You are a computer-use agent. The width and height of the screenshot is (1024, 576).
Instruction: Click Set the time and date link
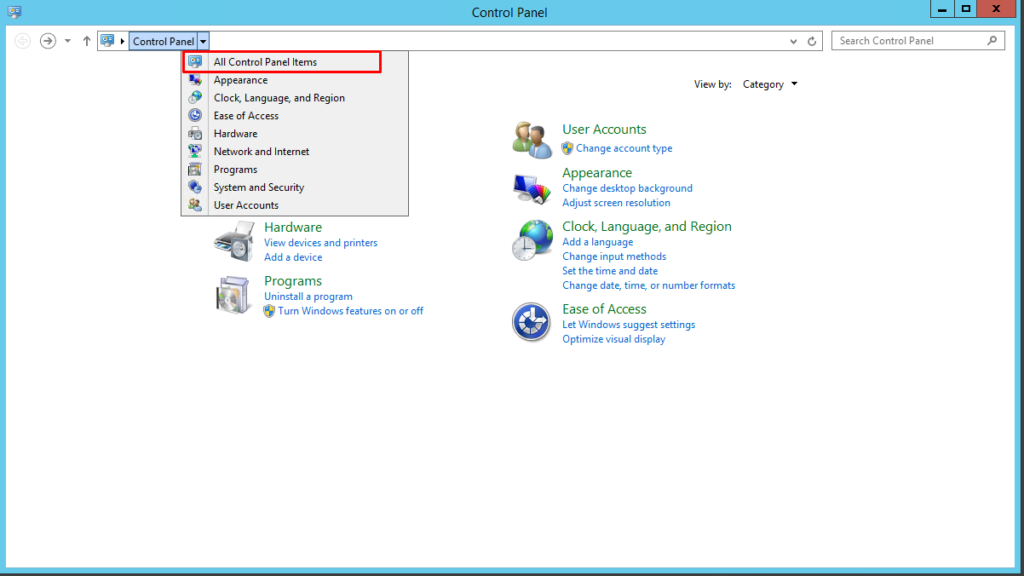610,270
